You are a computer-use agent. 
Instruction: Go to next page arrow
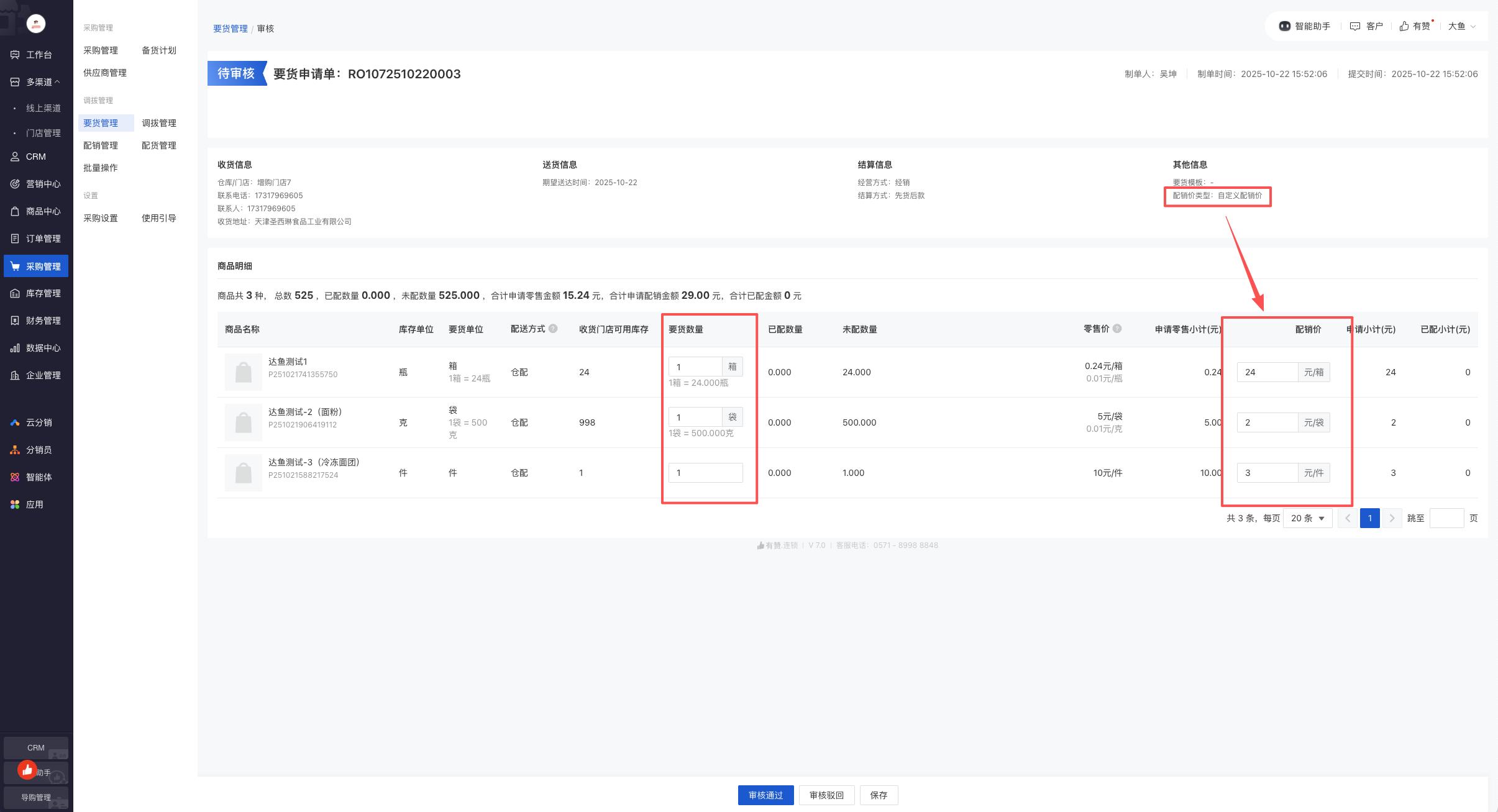tap(1392, 518)
